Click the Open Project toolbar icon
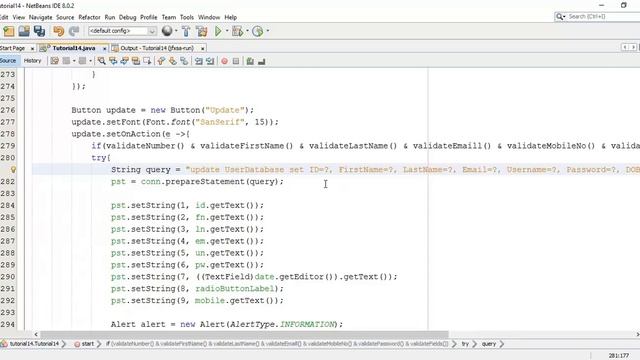The width and height of the screenshot is (640, 360). pos(24,31)
